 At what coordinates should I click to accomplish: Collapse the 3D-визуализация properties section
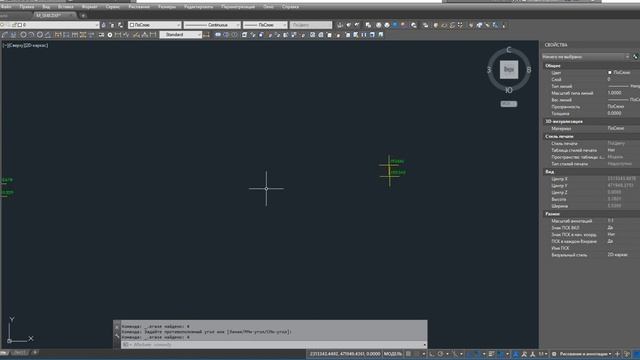click(x=564, y=122)
